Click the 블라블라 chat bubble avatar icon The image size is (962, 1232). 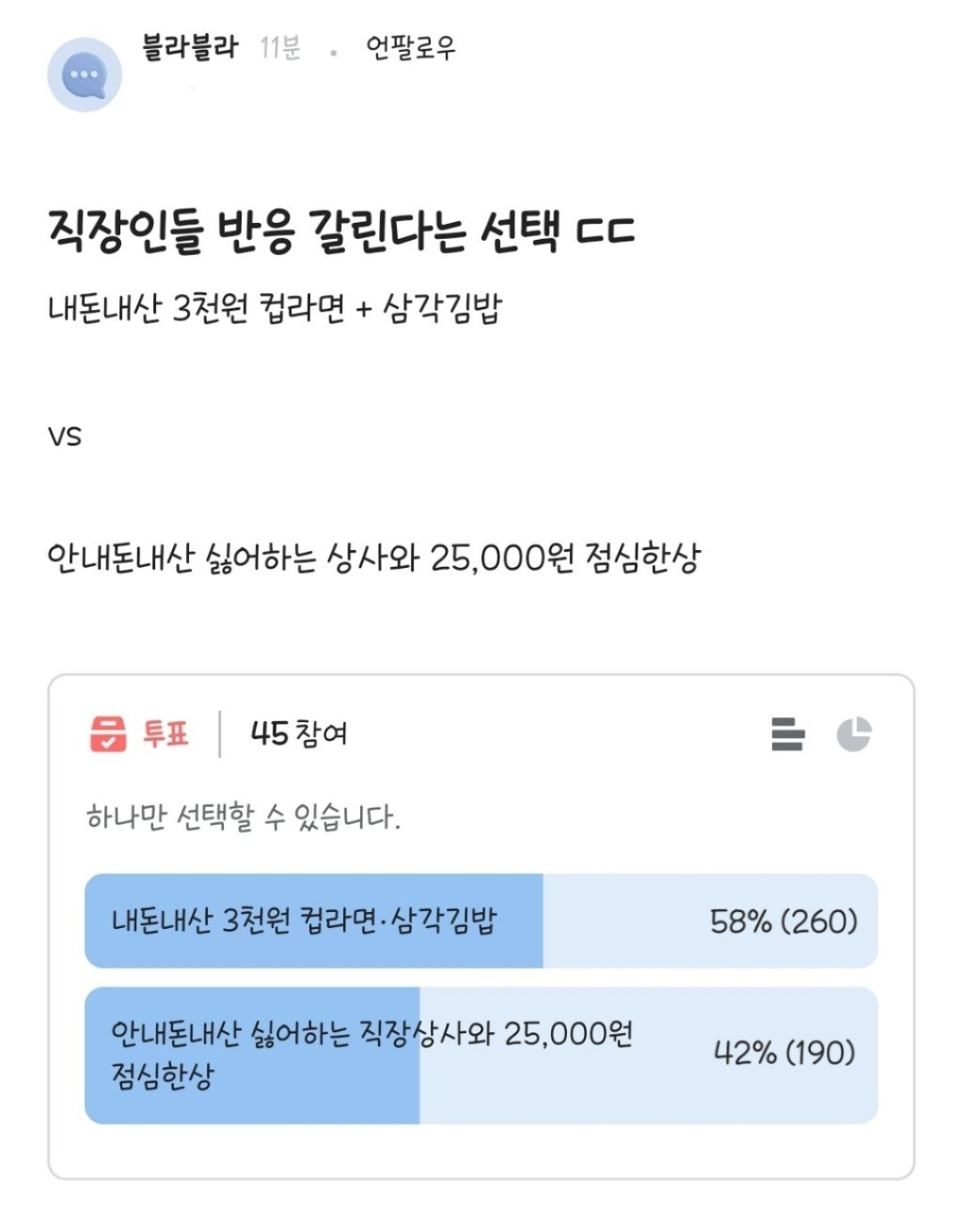click(85, 74)
